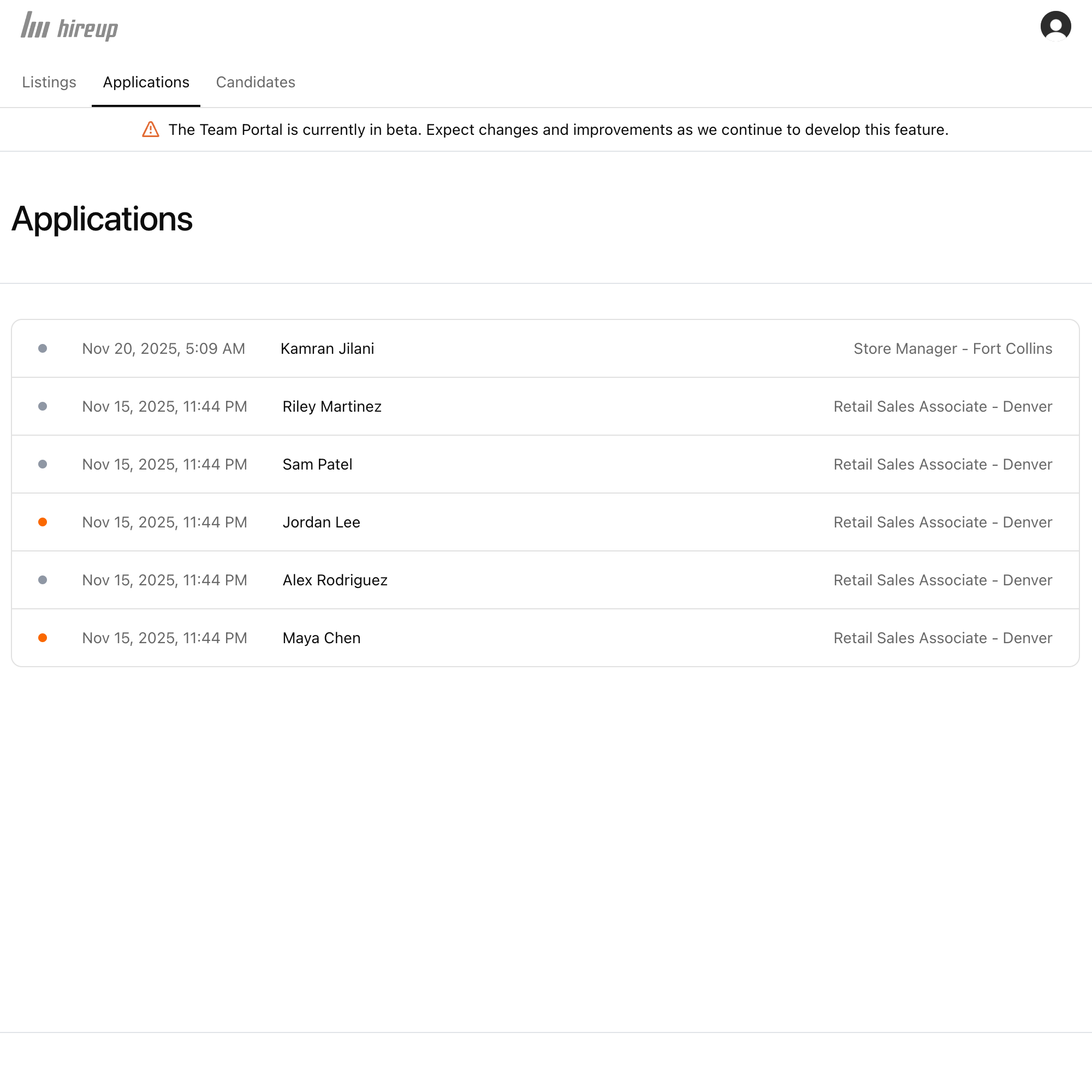Screen dimensions: 1092x1092
Task: Toggle Alex Rodriguez's status indicator dot
Action: tap(43, 580)
